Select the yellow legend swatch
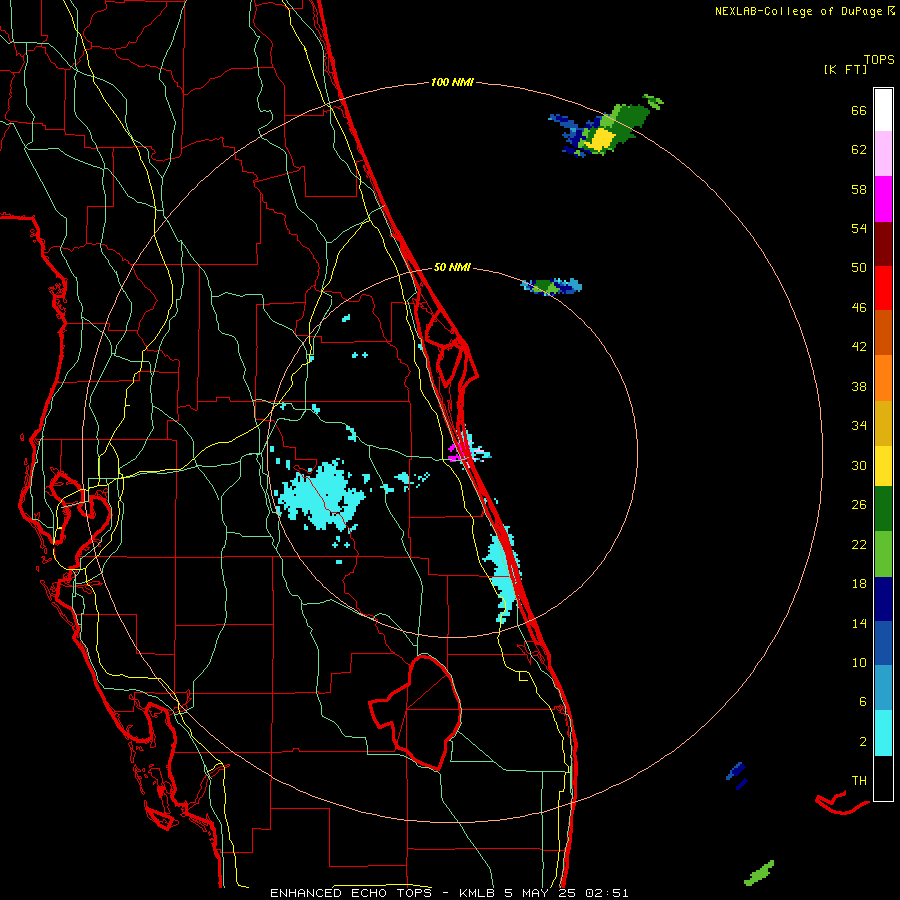 point(883,466)
